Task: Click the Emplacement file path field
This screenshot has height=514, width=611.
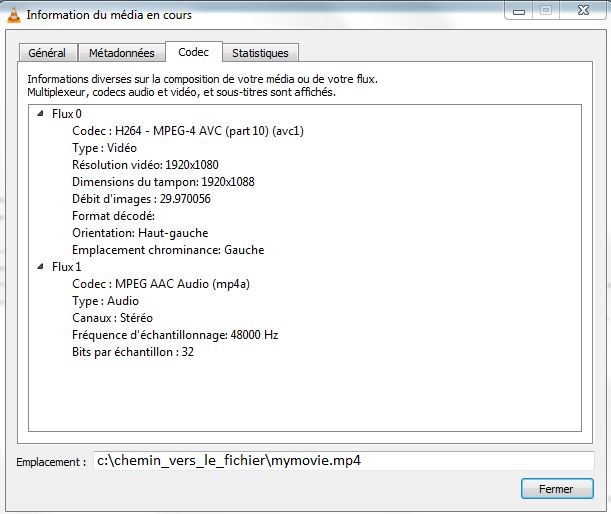Action: point(344,461)
